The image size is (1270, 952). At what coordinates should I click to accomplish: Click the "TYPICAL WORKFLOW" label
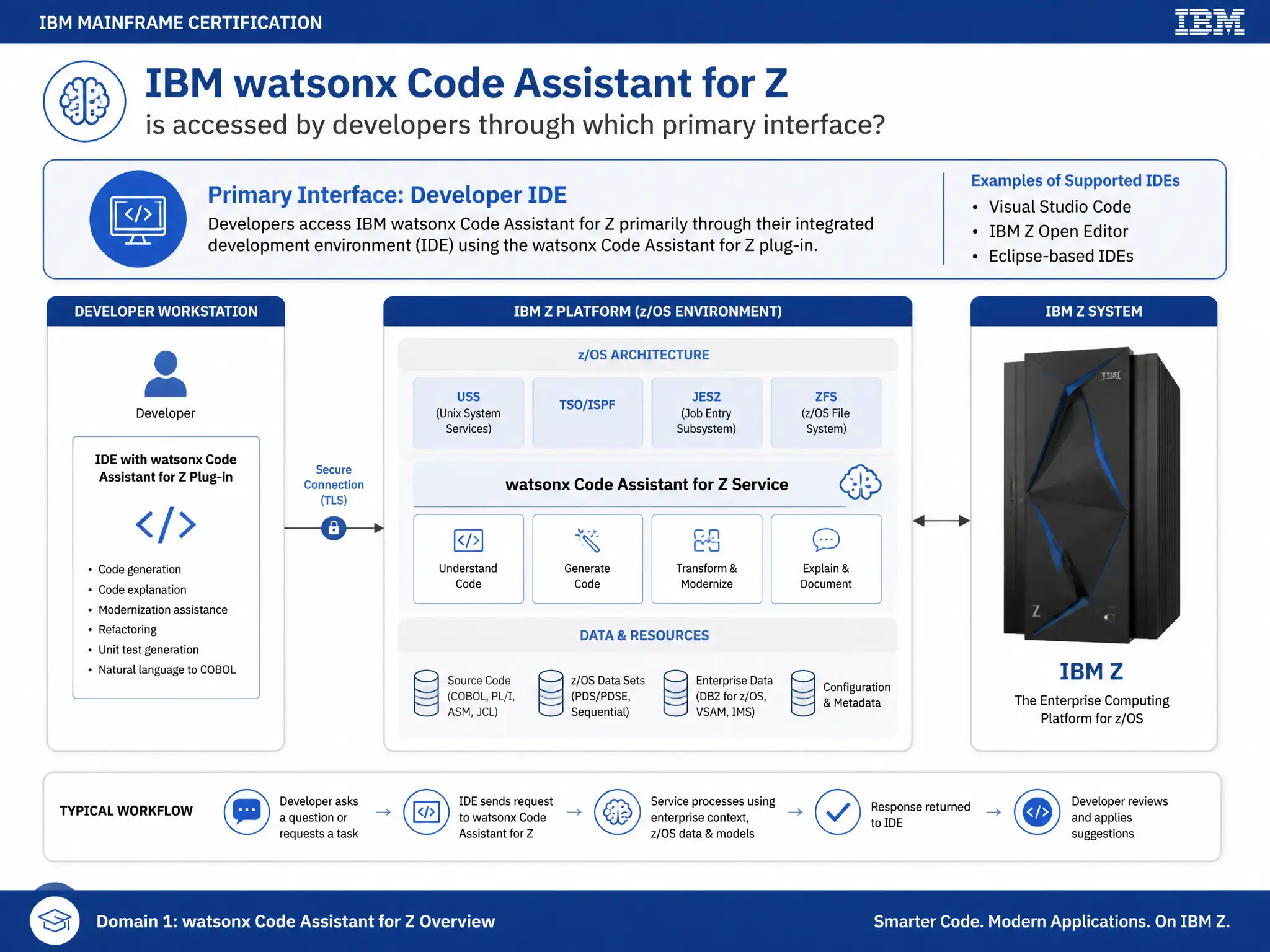126,811
